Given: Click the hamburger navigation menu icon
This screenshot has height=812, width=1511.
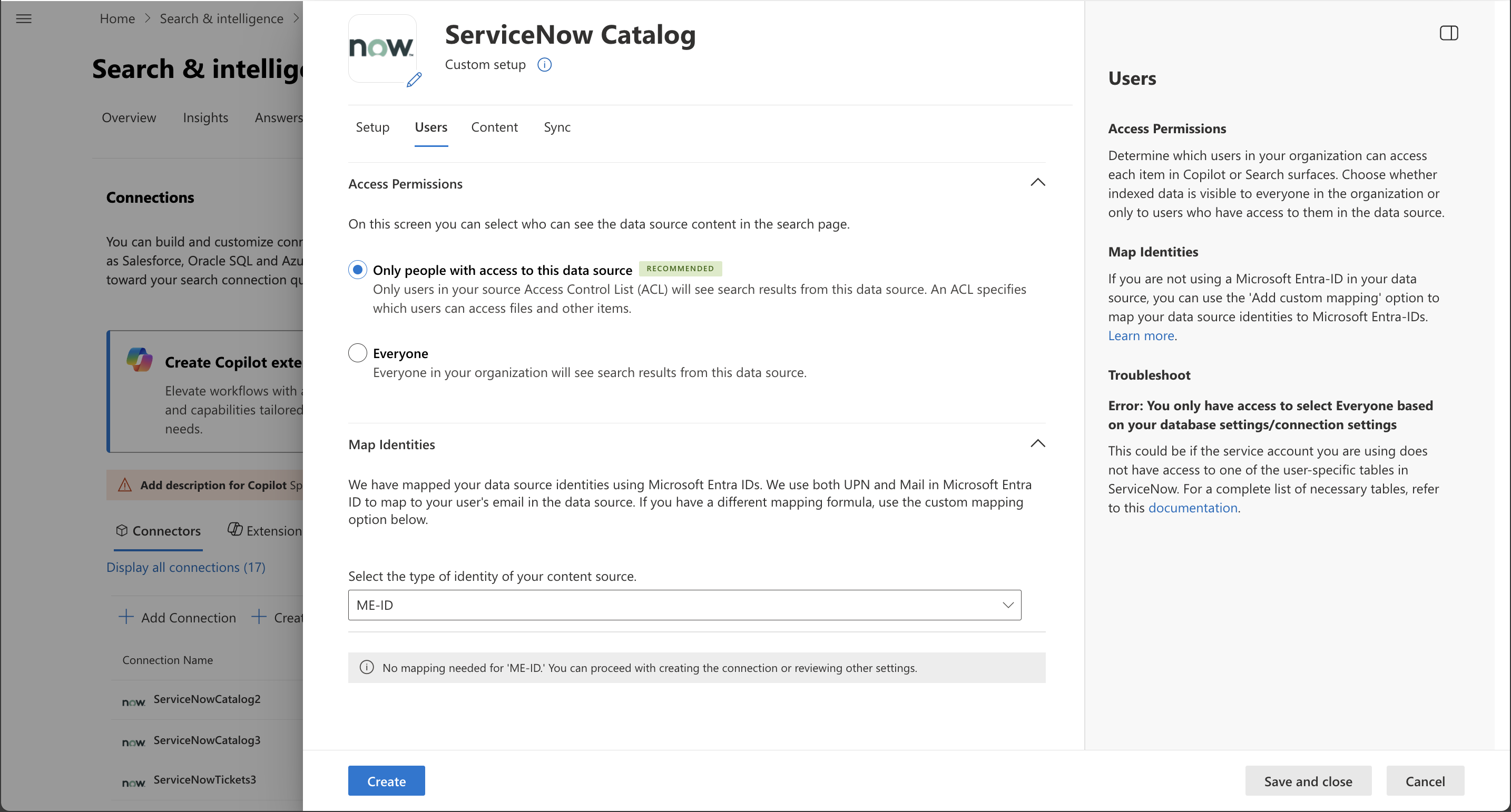Looking at the screenshot, I should pyautogui.click(x=24, y=19).
